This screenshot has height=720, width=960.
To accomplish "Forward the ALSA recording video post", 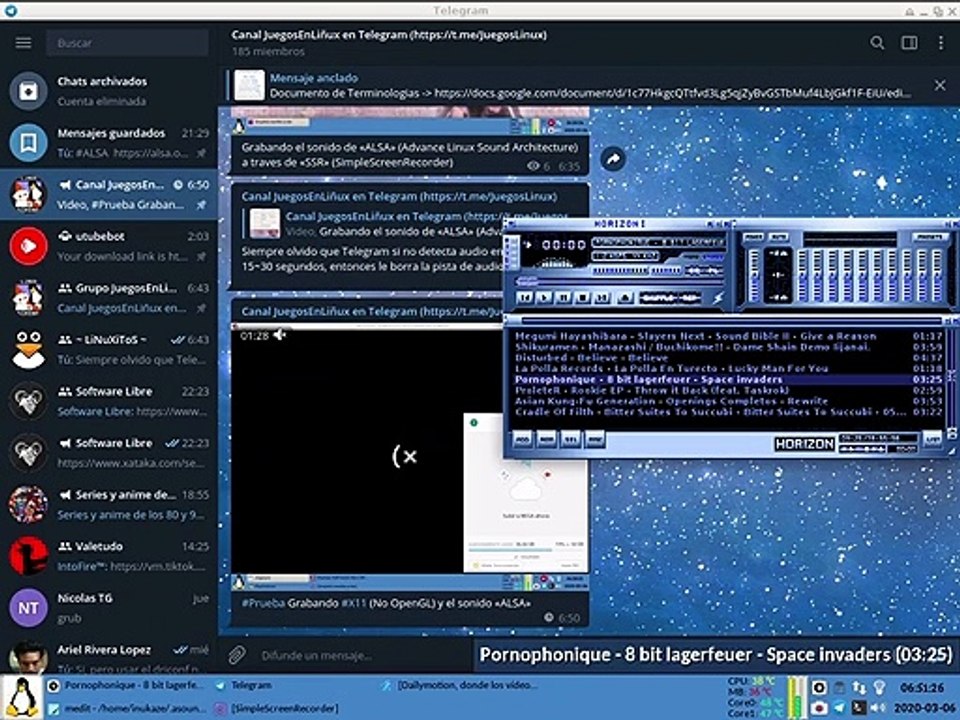I will (613, 159).
